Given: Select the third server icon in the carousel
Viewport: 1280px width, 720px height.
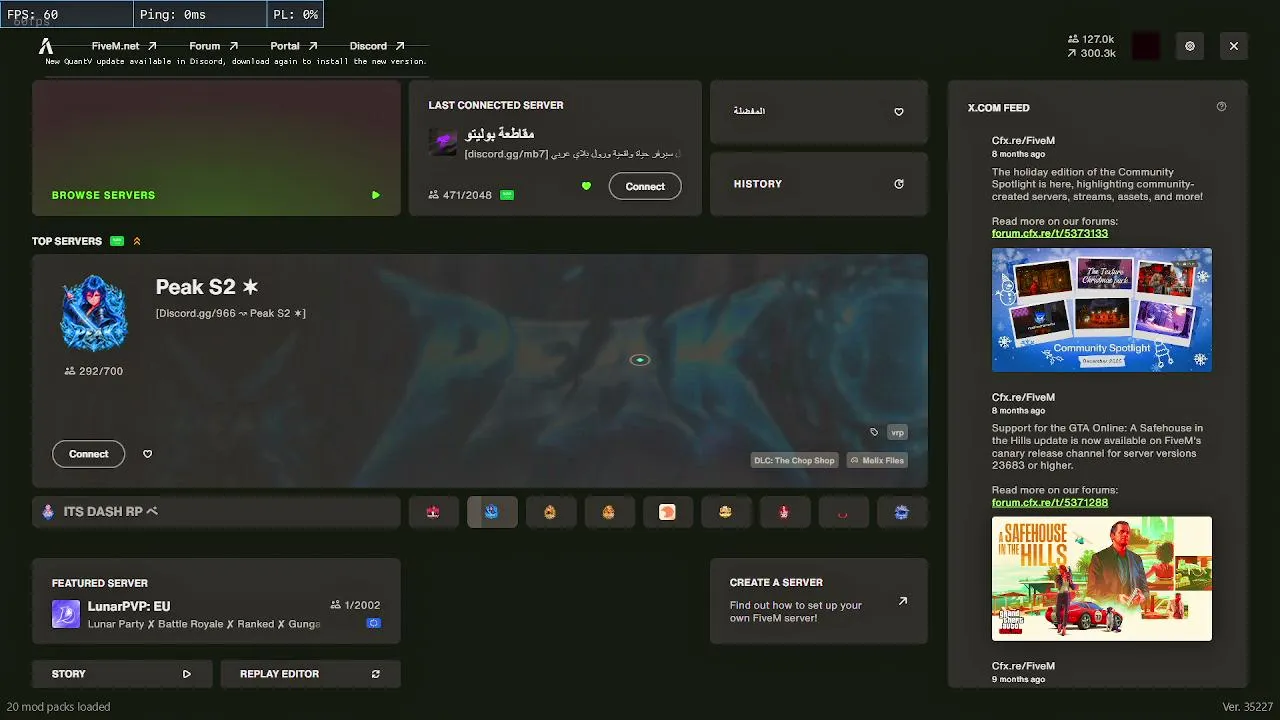Looking at the screenshot, I should coord(550,512).
